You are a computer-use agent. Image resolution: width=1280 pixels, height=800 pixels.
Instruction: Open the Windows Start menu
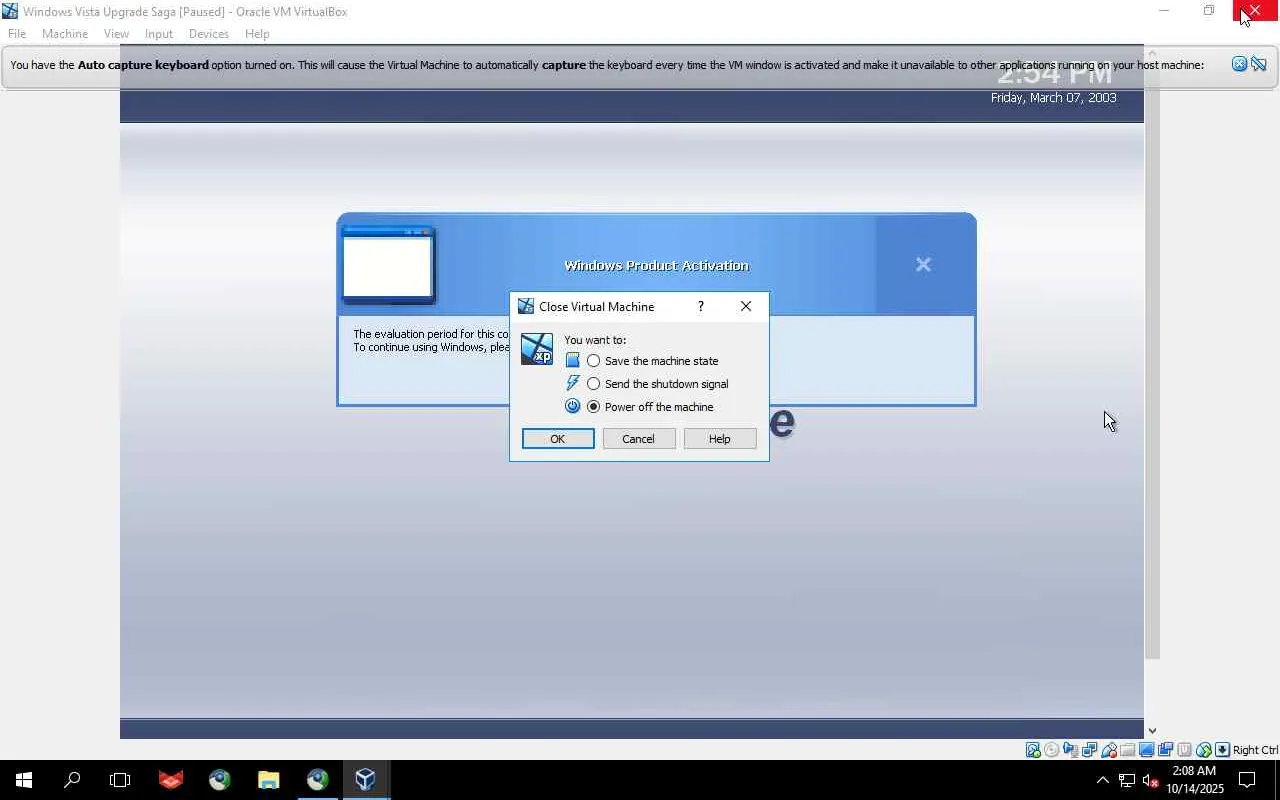(24, 780)
